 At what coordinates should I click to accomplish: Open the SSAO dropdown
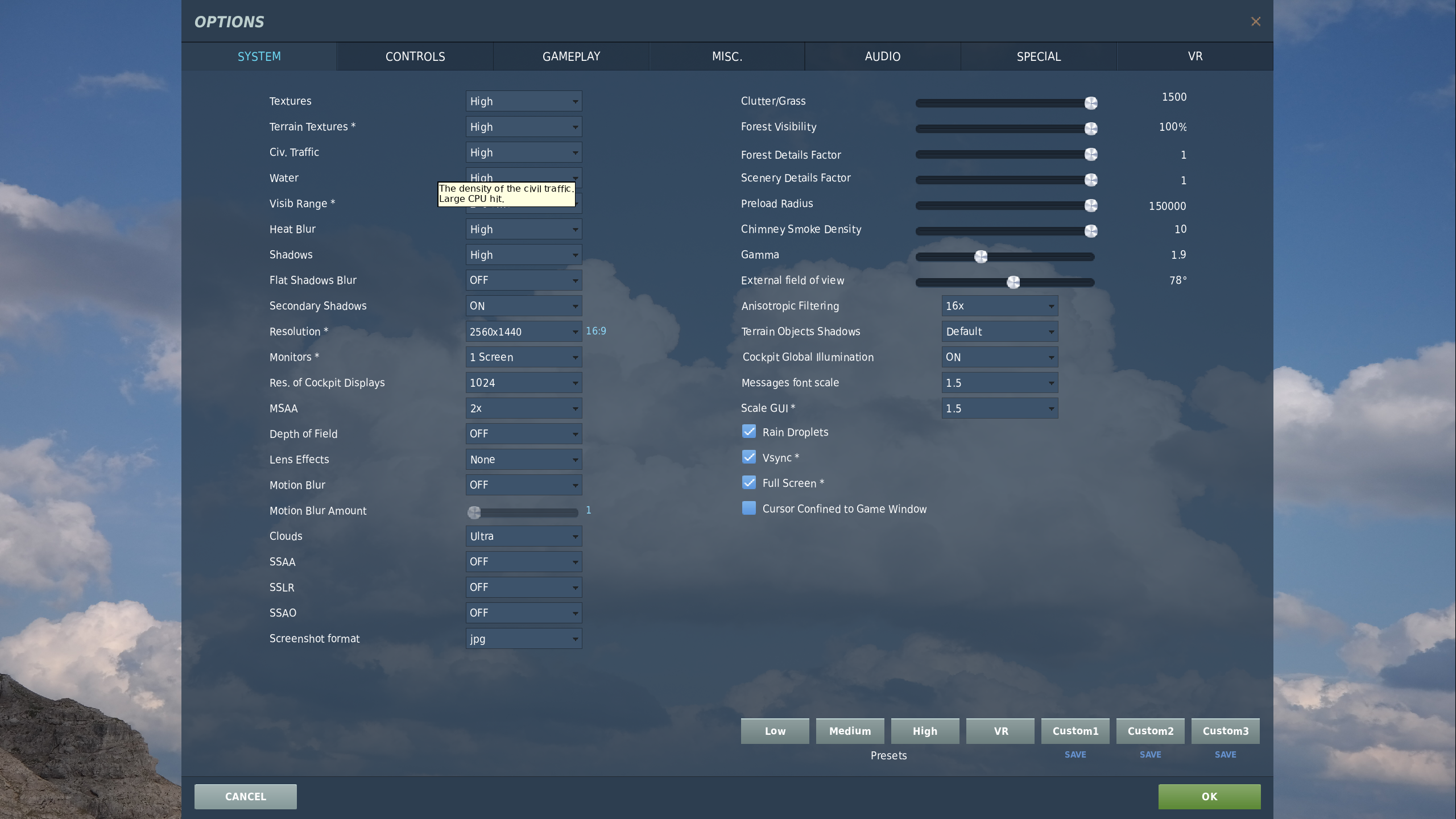pyautogui.click(x=524, y=613)
